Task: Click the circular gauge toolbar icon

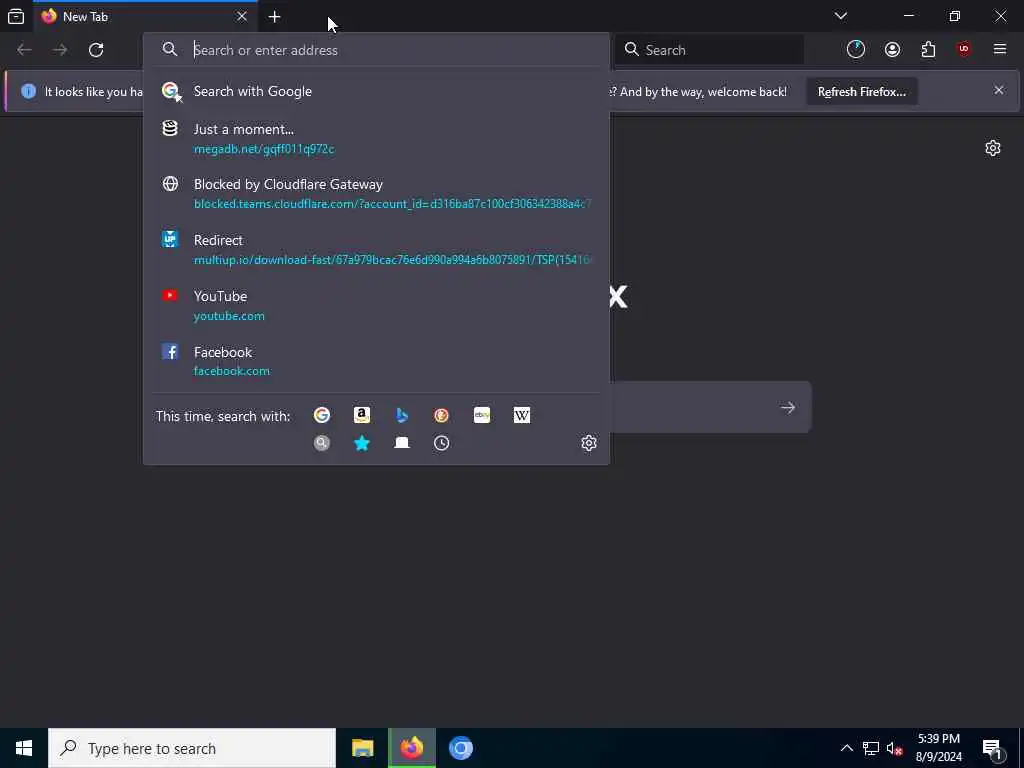Action: click(856, 50)
